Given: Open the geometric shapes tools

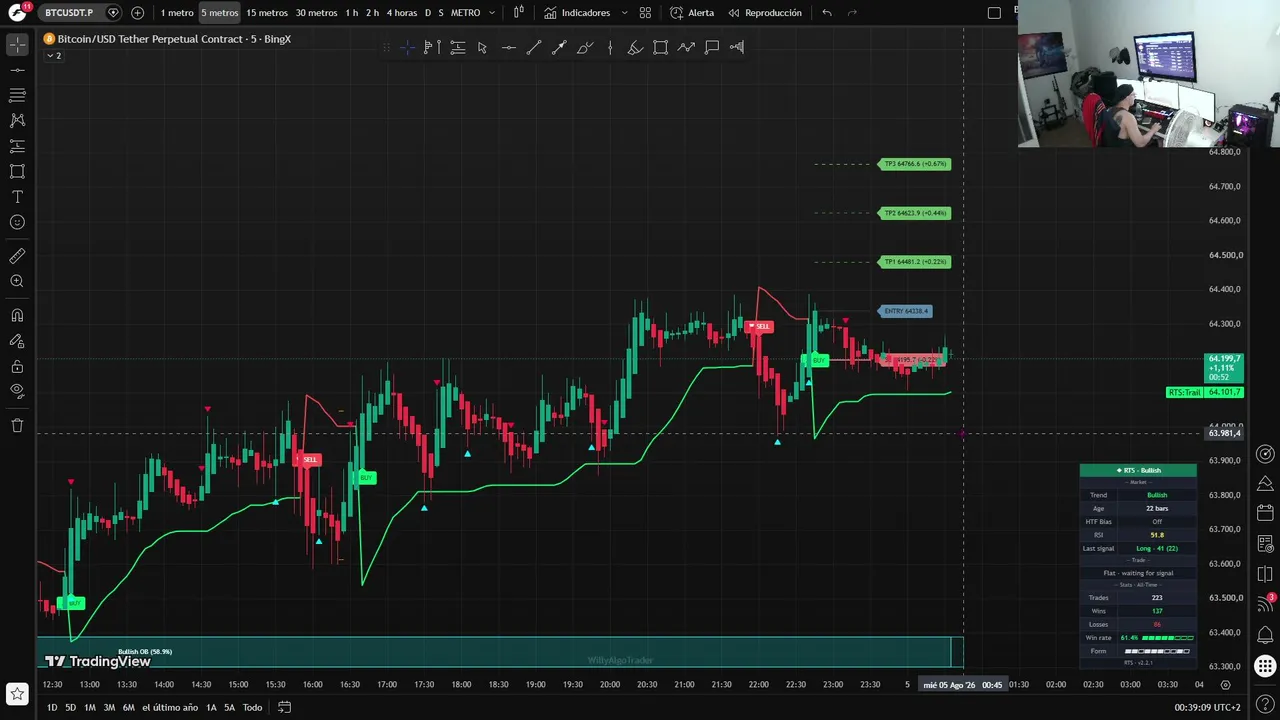Looking at the screenshot, I should [17, 171].
